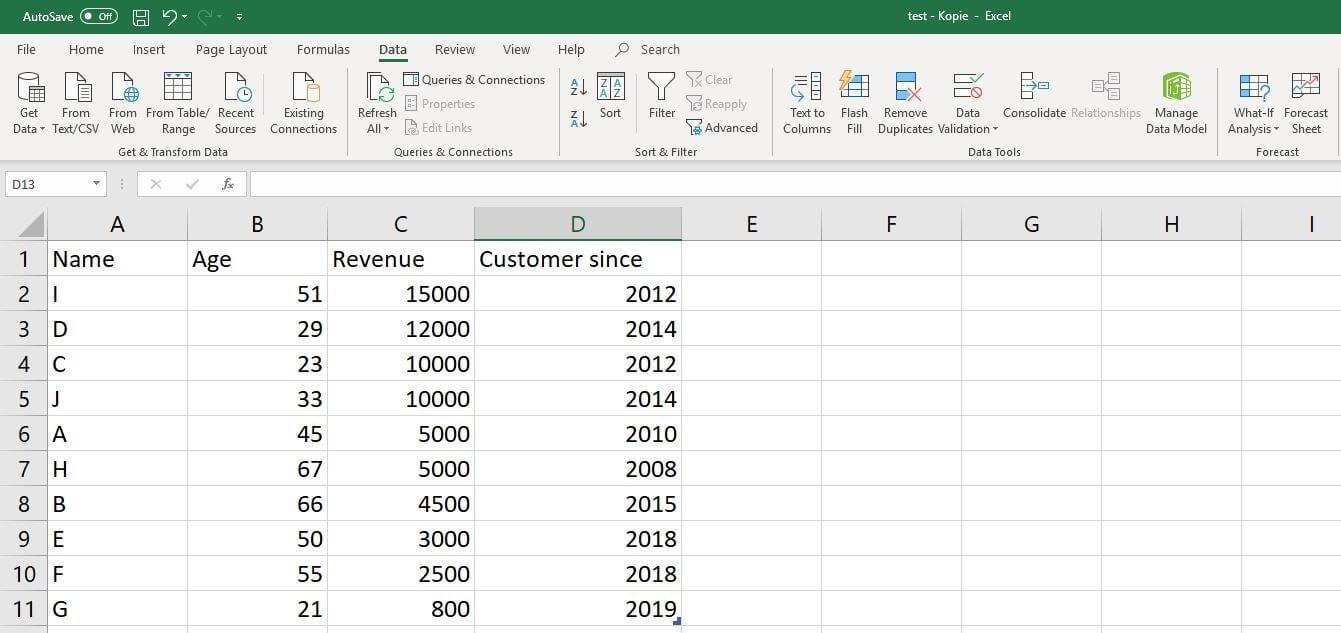This screenshot has height=633, width=1341.
Task: Switch to the Formulas tab
Action: tap(323, 48)
